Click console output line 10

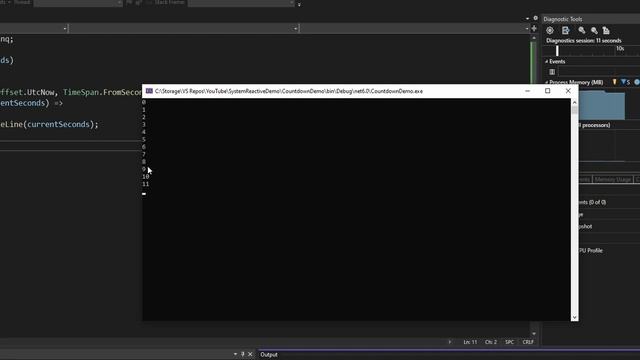(x=146, y=177)
